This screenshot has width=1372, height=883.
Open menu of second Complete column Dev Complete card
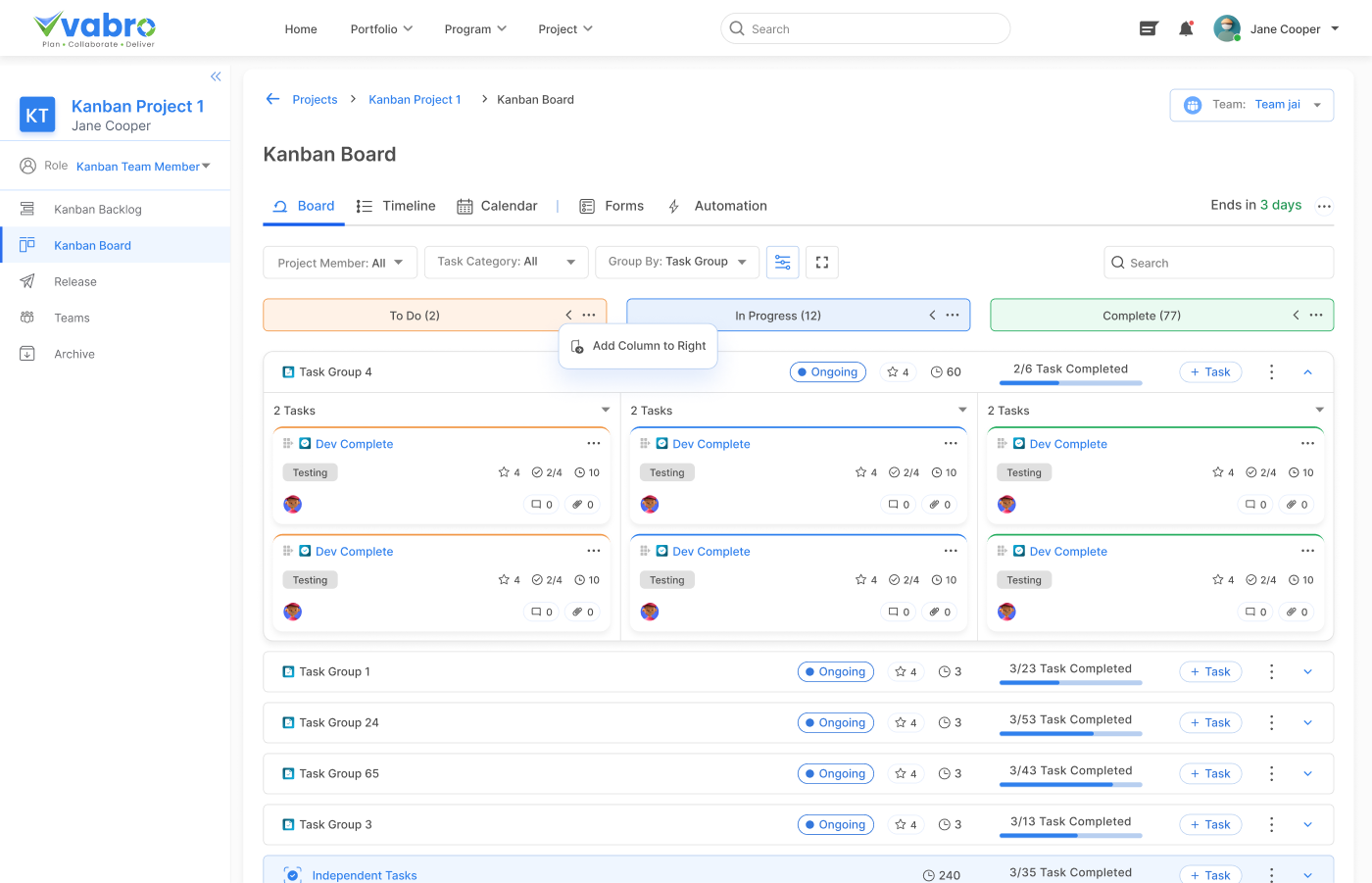click(x=1308, y=552)
